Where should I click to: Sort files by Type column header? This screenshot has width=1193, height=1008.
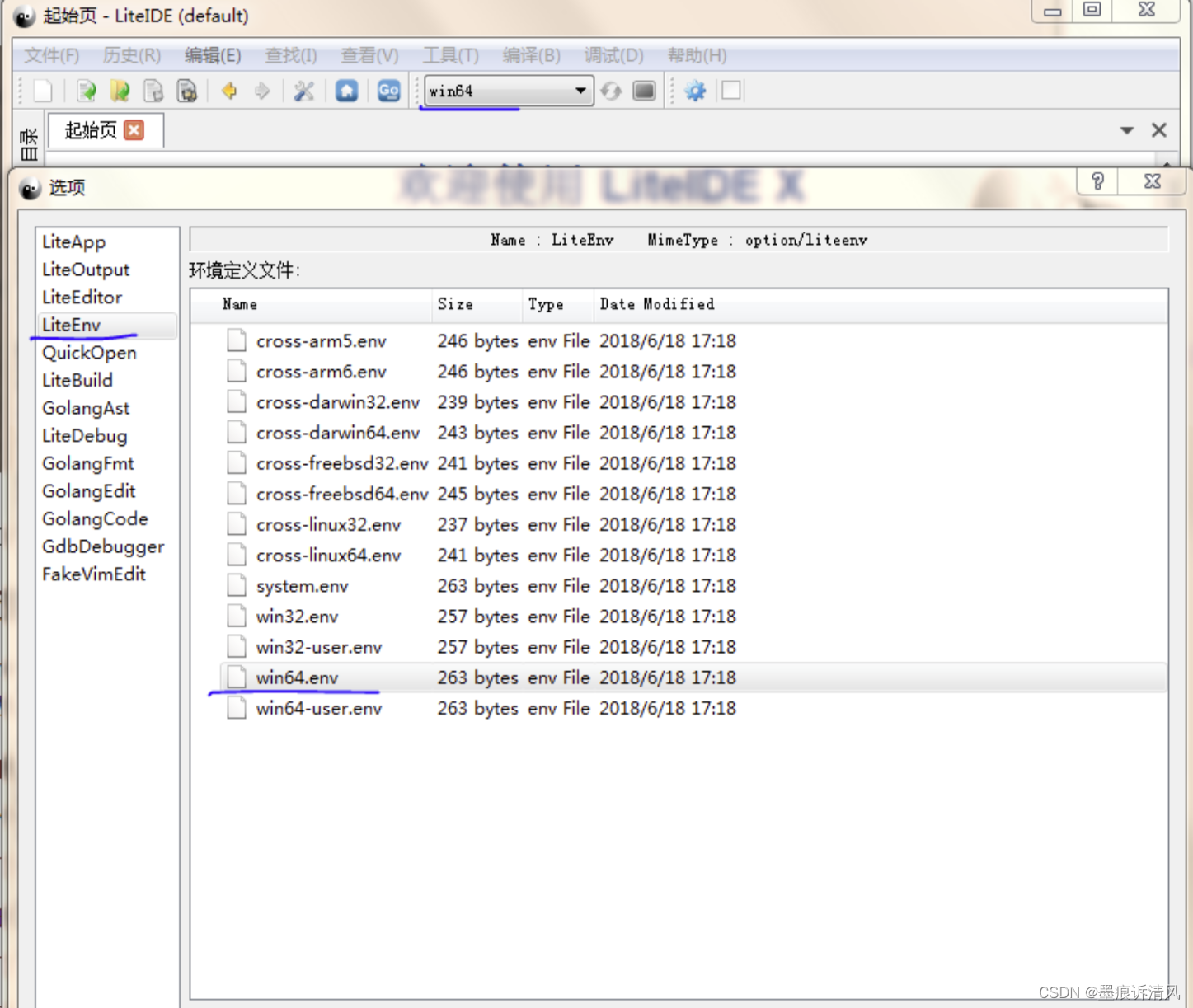pyautogui.click(x=558, y=304)
